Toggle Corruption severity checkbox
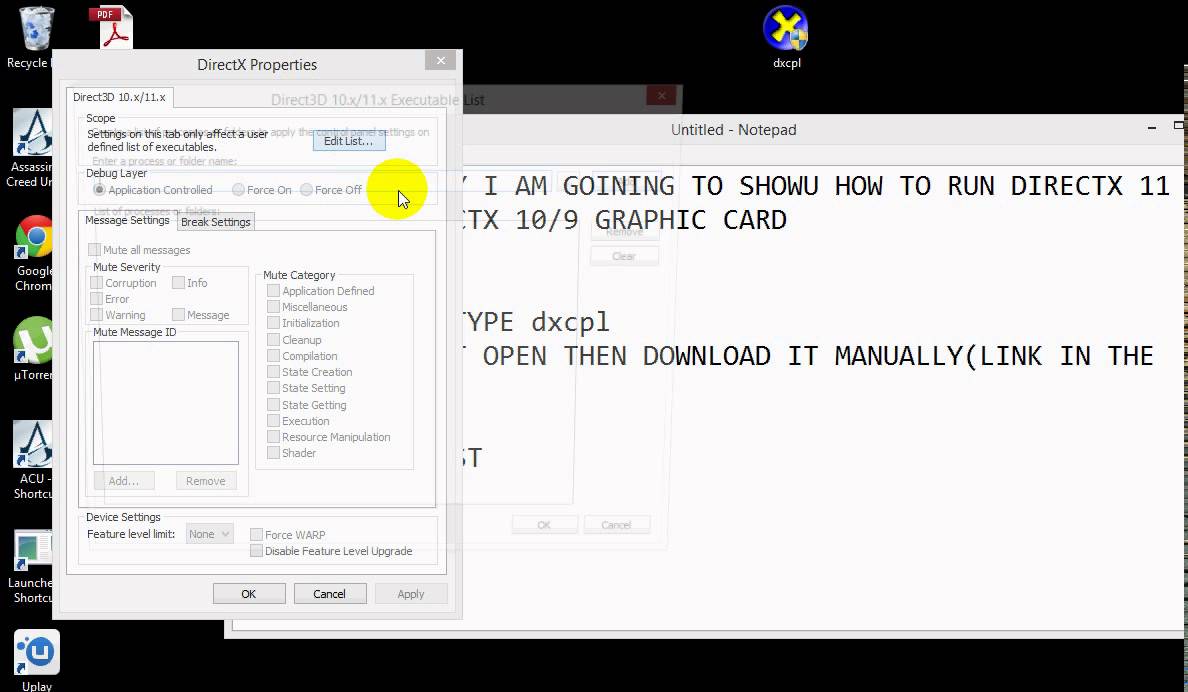Viewport: 1188px width, 692px height. (97, 283)
